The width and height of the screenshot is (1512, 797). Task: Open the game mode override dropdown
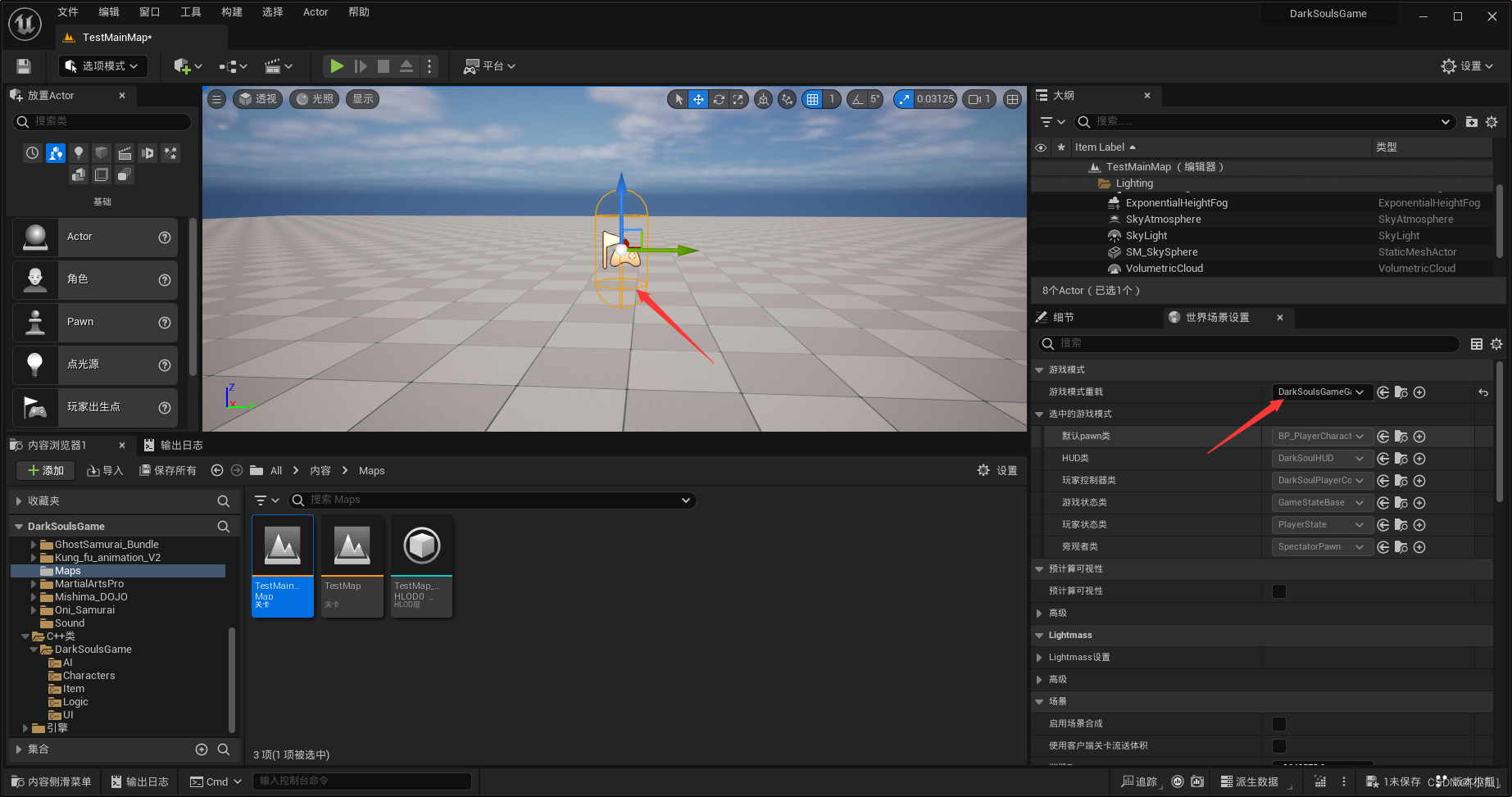click(1322, 392)
